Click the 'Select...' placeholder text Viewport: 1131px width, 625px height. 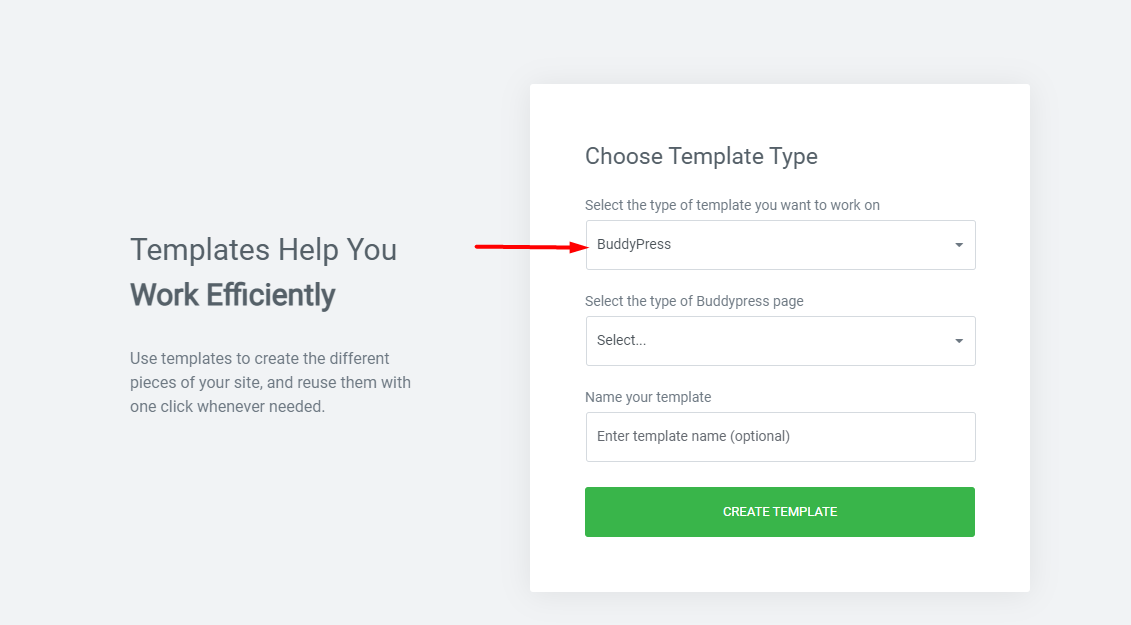[x=620, y=340]
